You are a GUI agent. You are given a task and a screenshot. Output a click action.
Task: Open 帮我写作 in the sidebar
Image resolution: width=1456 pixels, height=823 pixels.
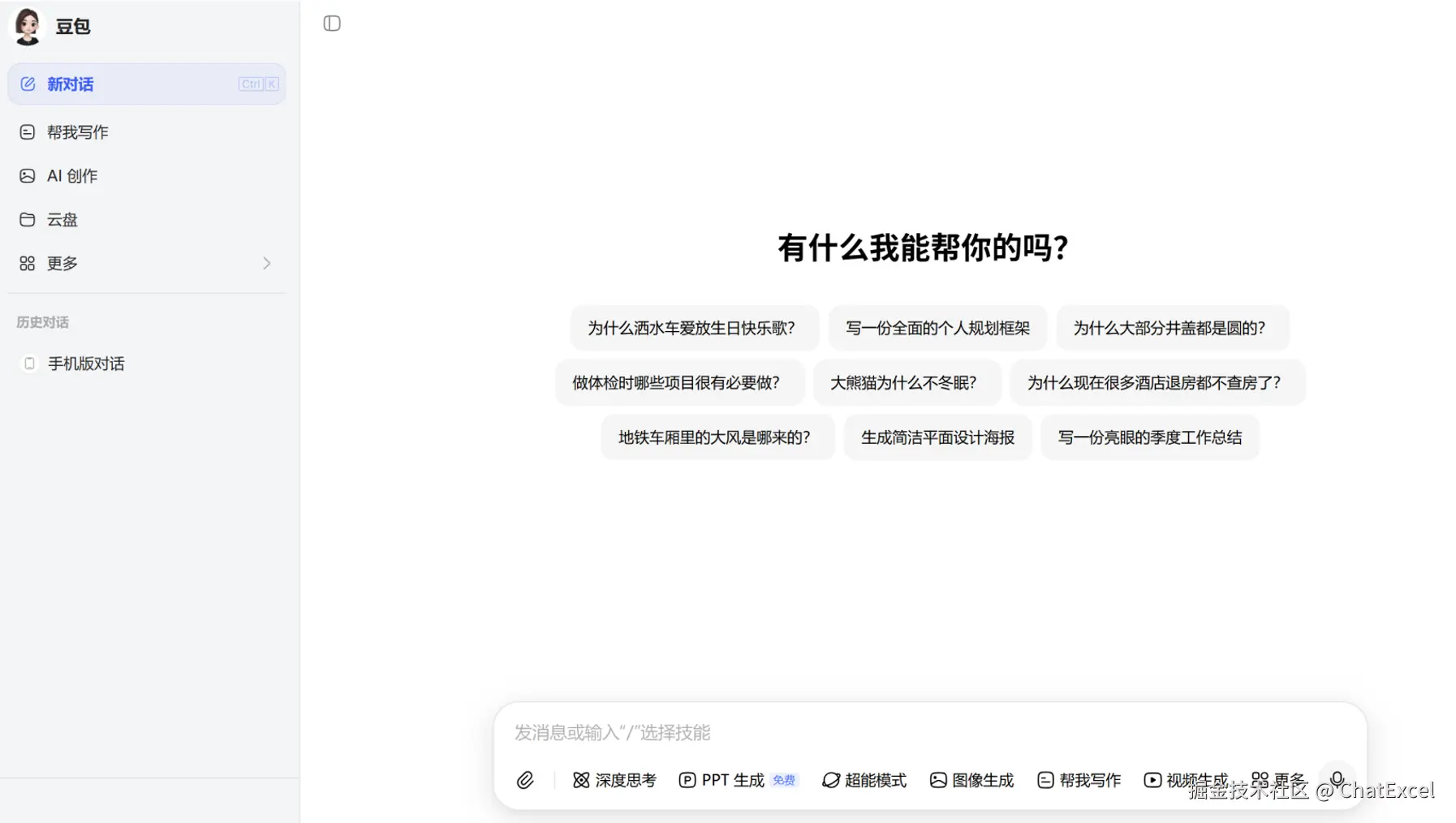(147, 131)
